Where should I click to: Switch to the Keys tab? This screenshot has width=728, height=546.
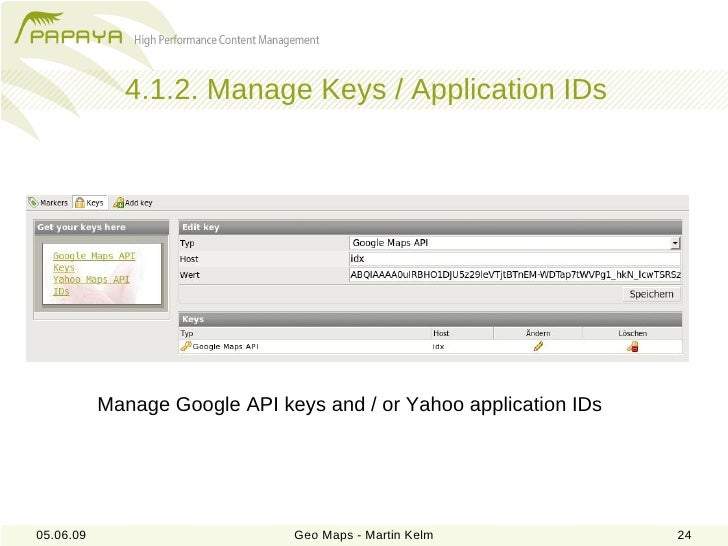tap(90, 202)
